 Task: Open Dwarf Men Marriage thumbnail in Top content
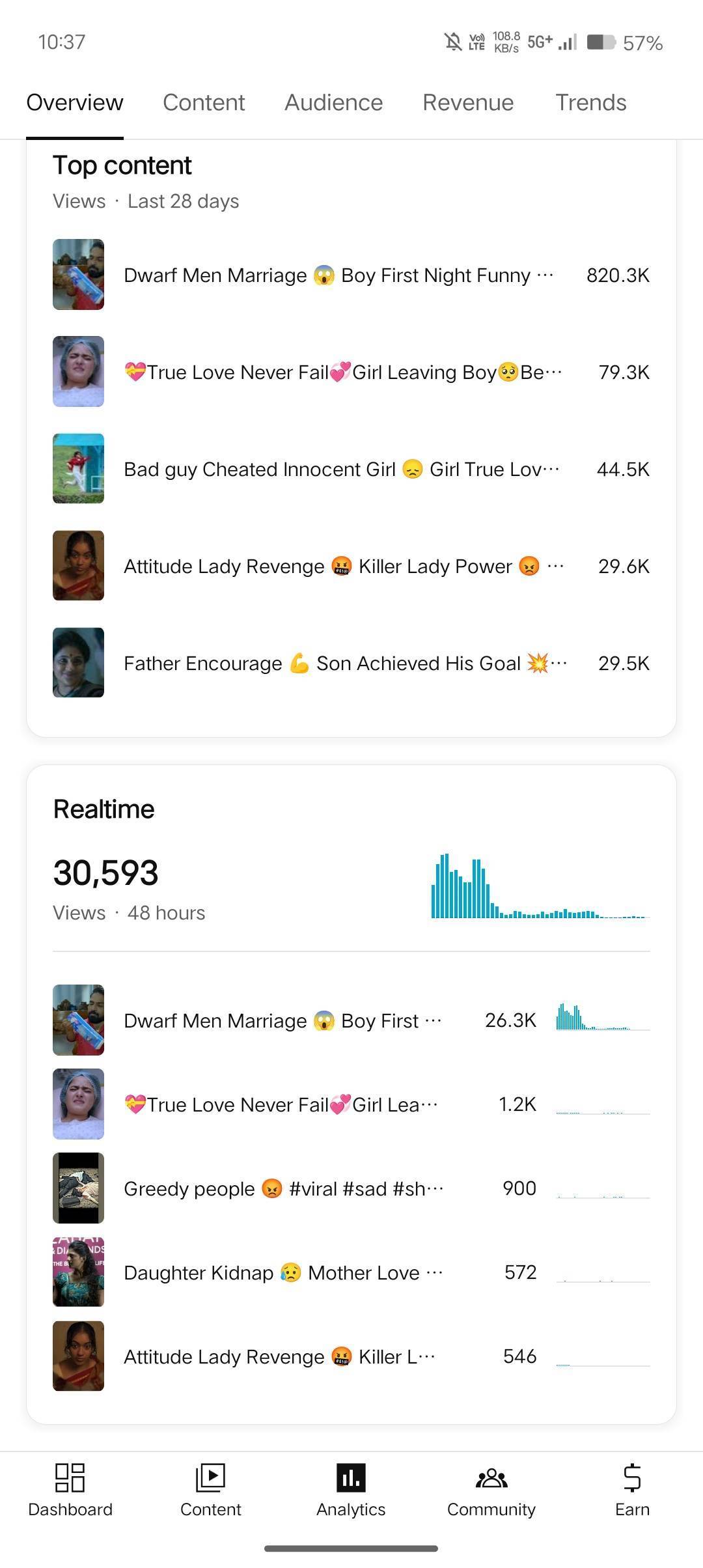(x=78, y=274)
